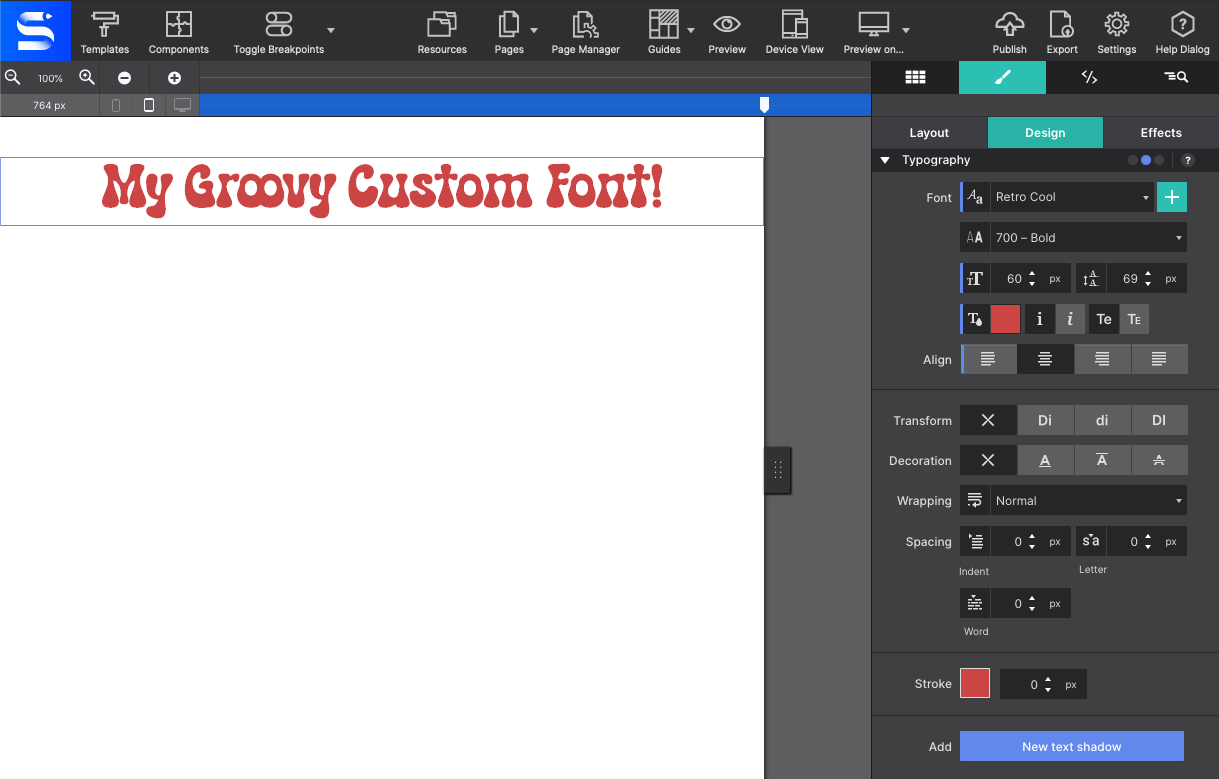The width and height of the screenshot is (1219, 779).
Task: Open the Layout tab
Action: pos(929,132)
